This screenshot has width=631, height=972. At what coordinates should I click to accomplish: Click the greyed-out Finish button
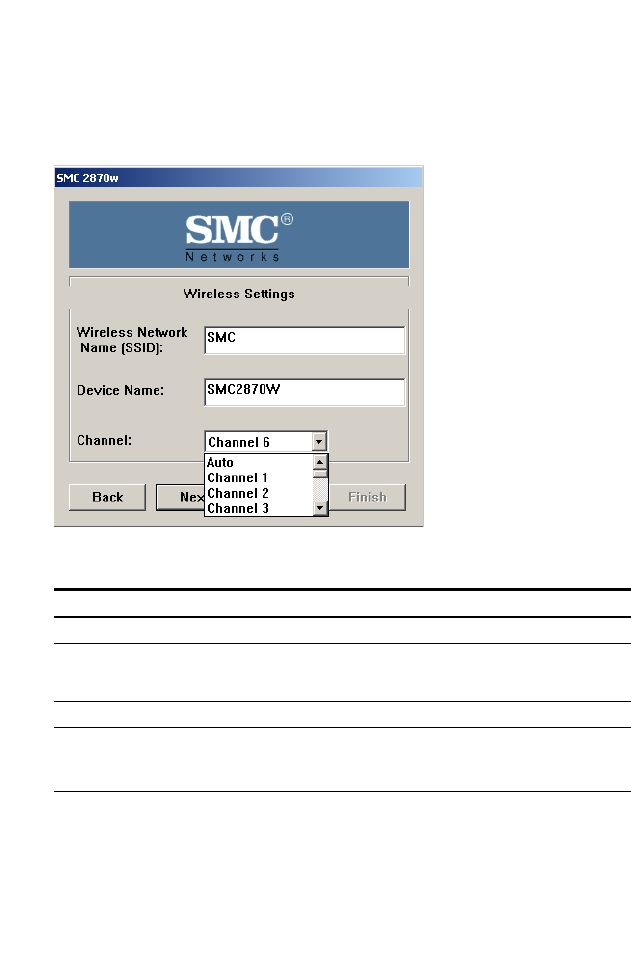tap(367, 497)
